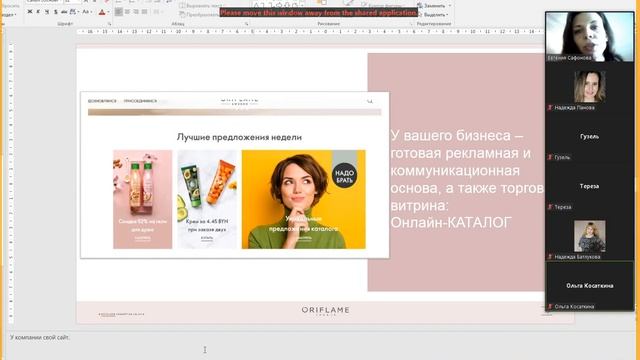
Task: Apply the red font color A
Action: [102, 12]
